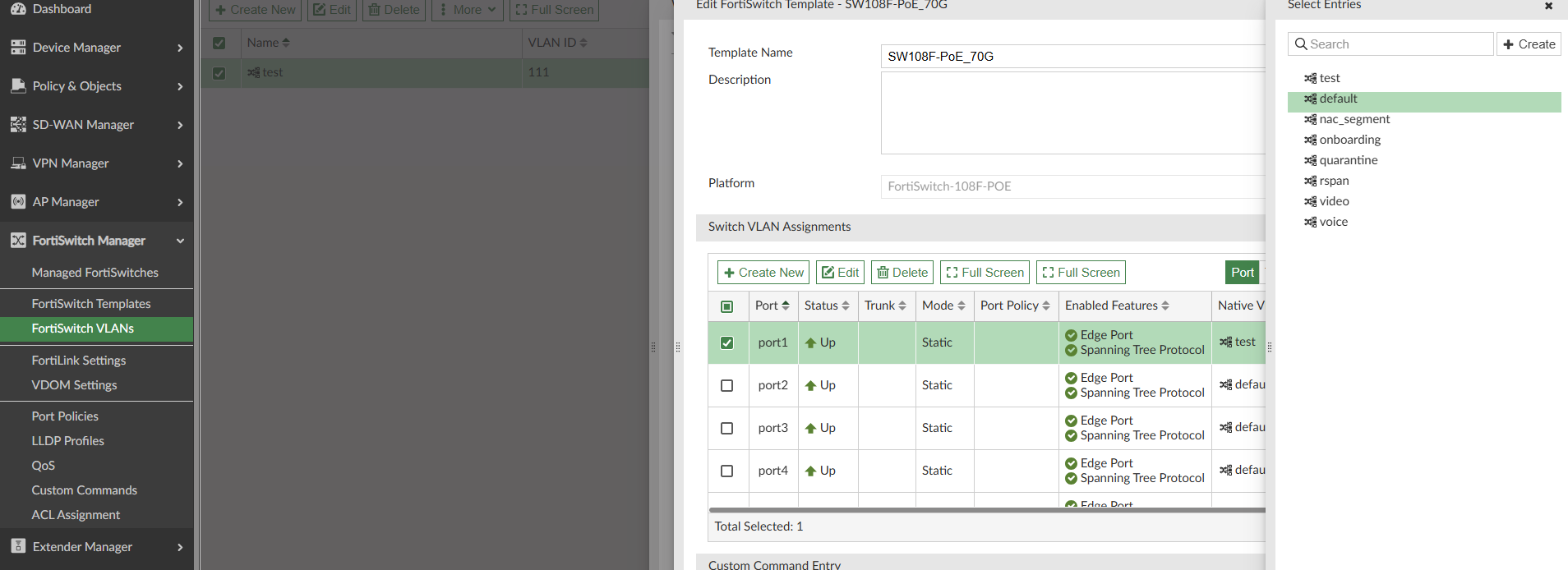Viewport: 1568px width, 570px height.
Task: Open Port Policies menu item
Action: 65,416
